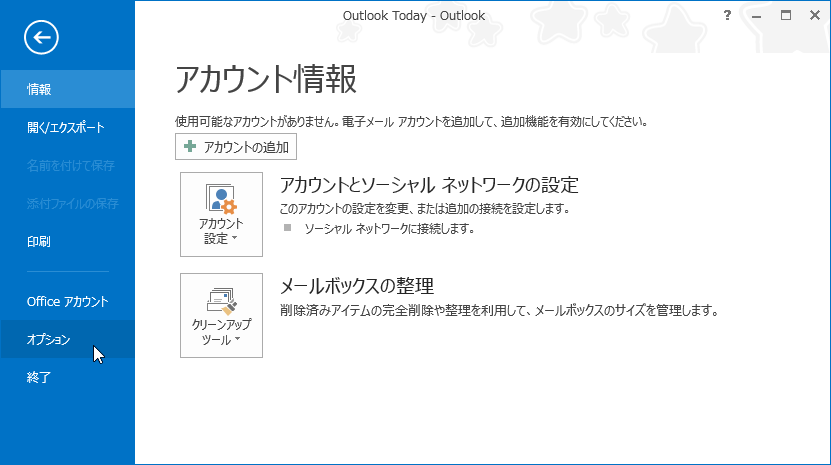This screenshot has width=831, height=465.
Task: Maximize the Outlook window
Action: (x=785, y=15)
